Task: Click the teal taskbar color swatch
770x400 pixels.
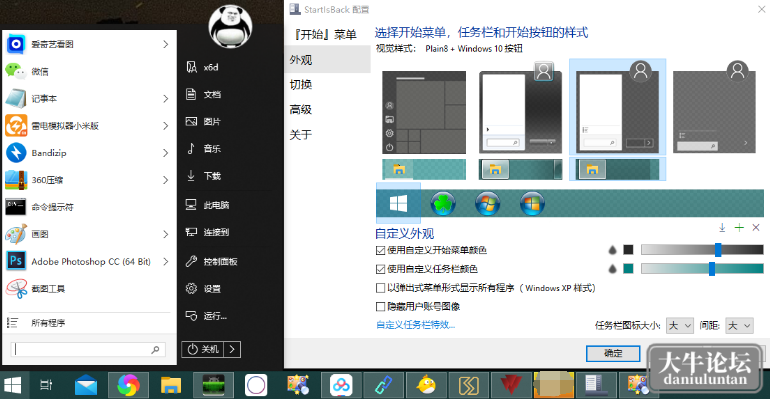Action: [x=628, y=268]
